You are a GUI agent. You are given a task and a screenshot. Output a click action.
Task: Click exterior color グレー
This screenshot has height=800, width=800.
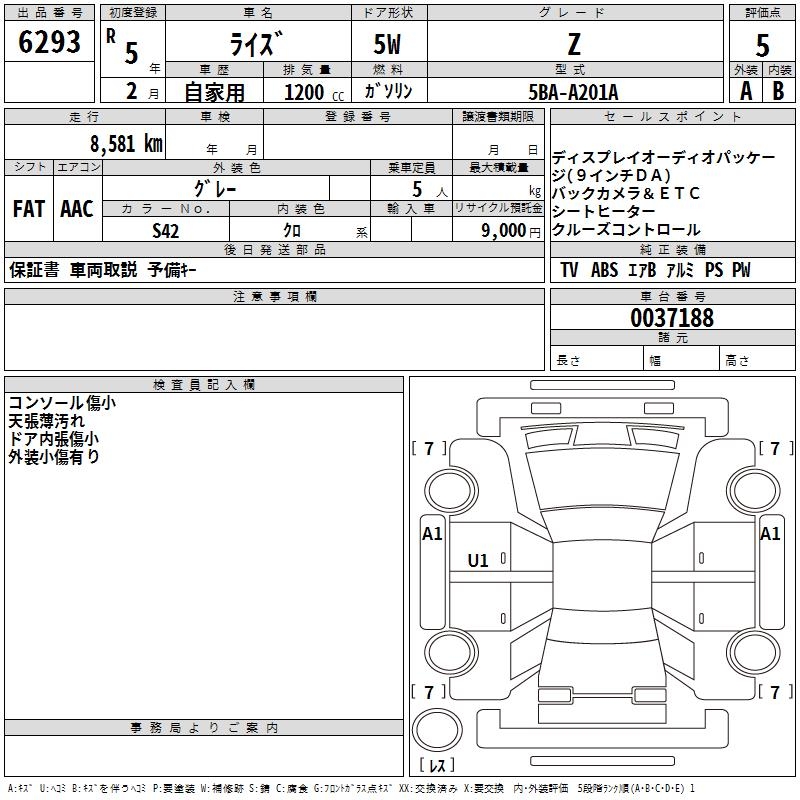point(215,189)
